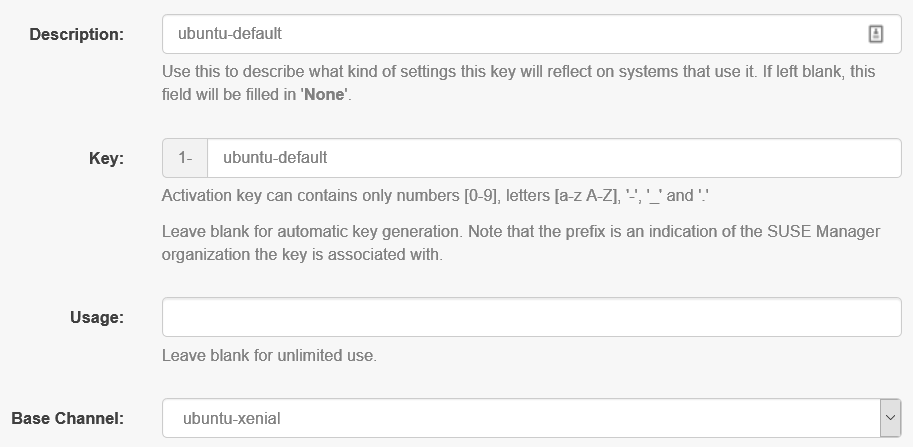Open the ubuntu-xenial Base Channel combo box
The image size is (913, 447).
click(520, 418)
